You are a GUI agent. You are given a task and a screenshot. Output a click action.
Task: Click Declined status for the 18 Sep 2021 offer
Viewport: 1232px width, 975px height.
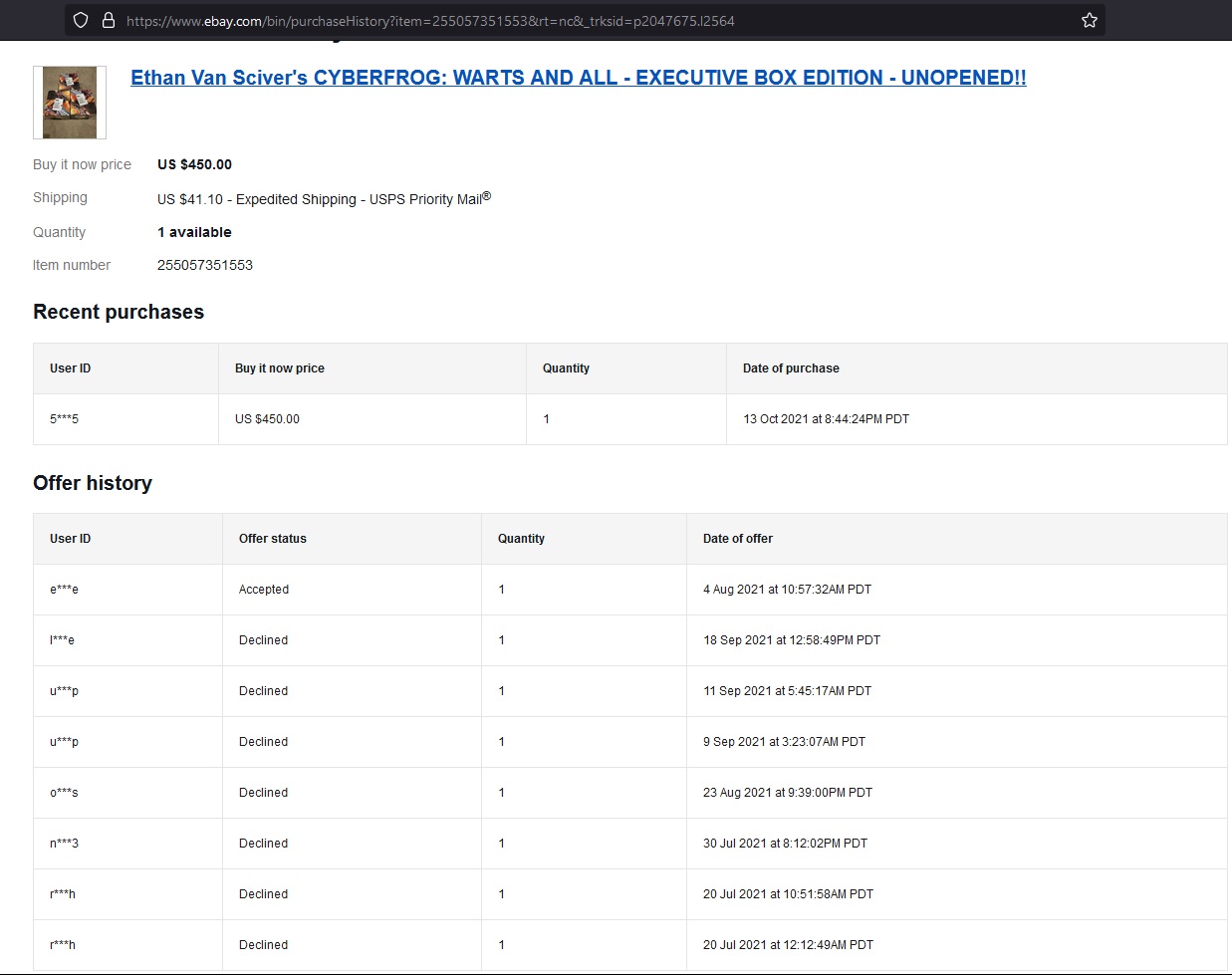coord(263,640)
